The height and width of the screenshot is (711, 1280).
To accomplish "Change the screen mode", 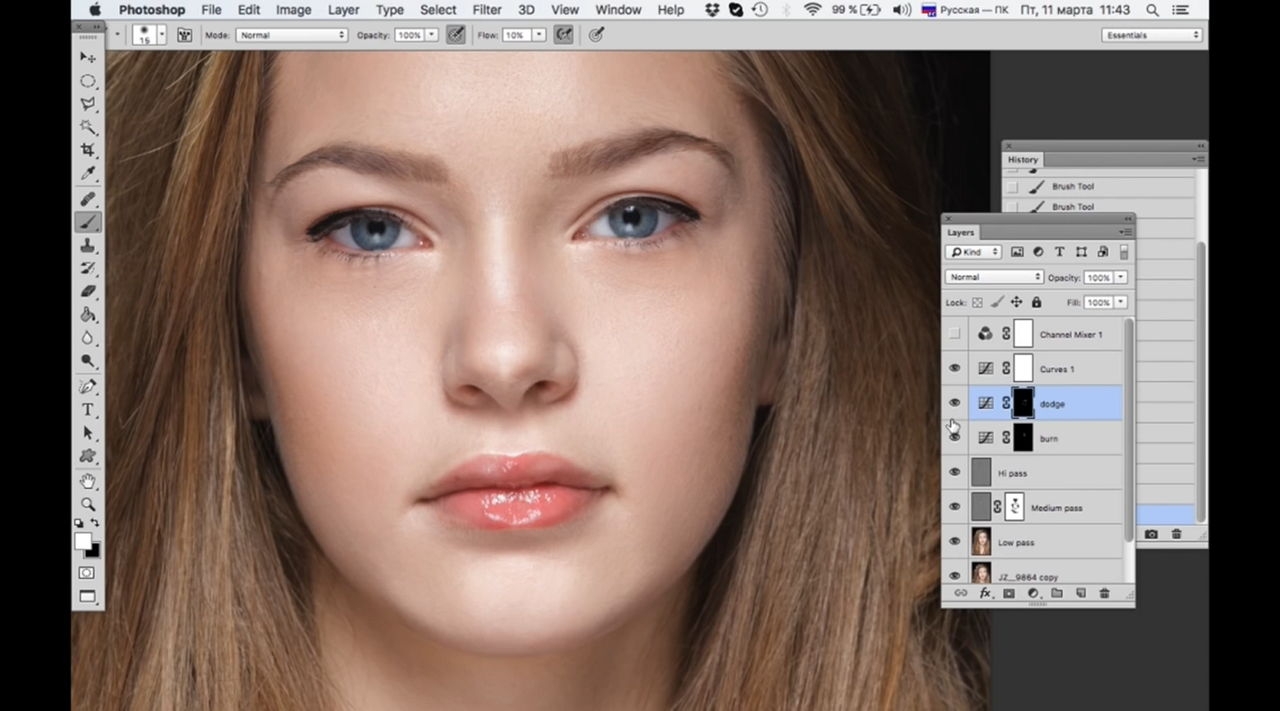I will tap(87, 597).
